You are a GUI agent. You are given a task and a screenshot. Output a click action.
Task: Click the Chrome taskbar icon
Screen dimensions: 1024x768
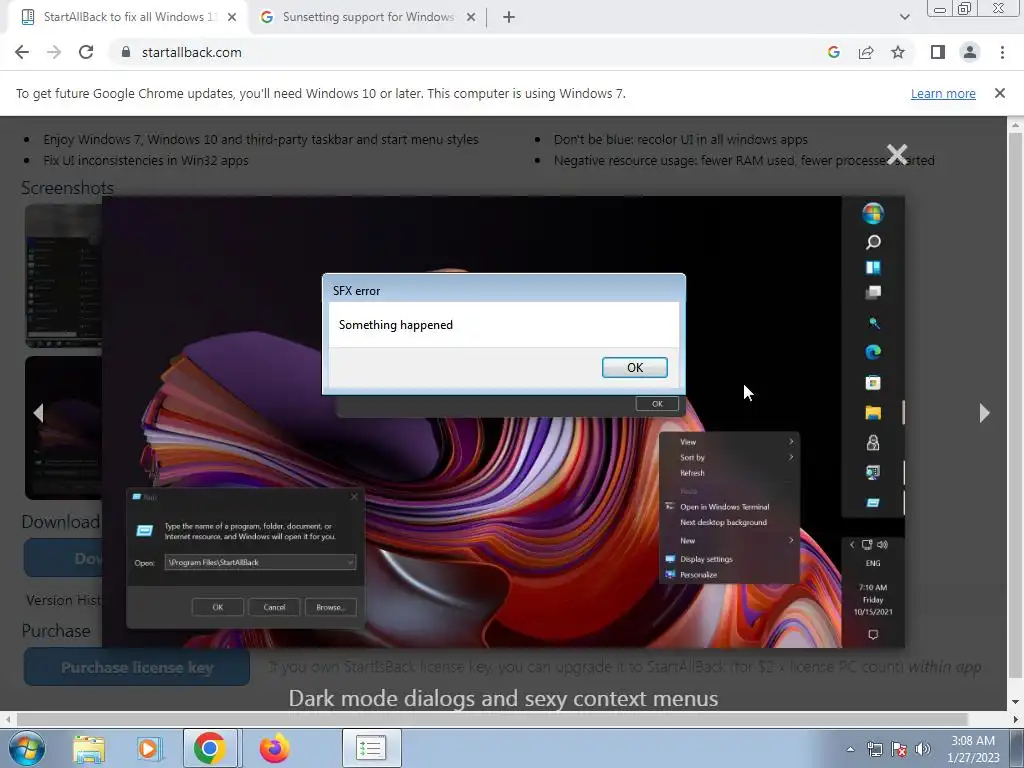(x=210, y=748)
